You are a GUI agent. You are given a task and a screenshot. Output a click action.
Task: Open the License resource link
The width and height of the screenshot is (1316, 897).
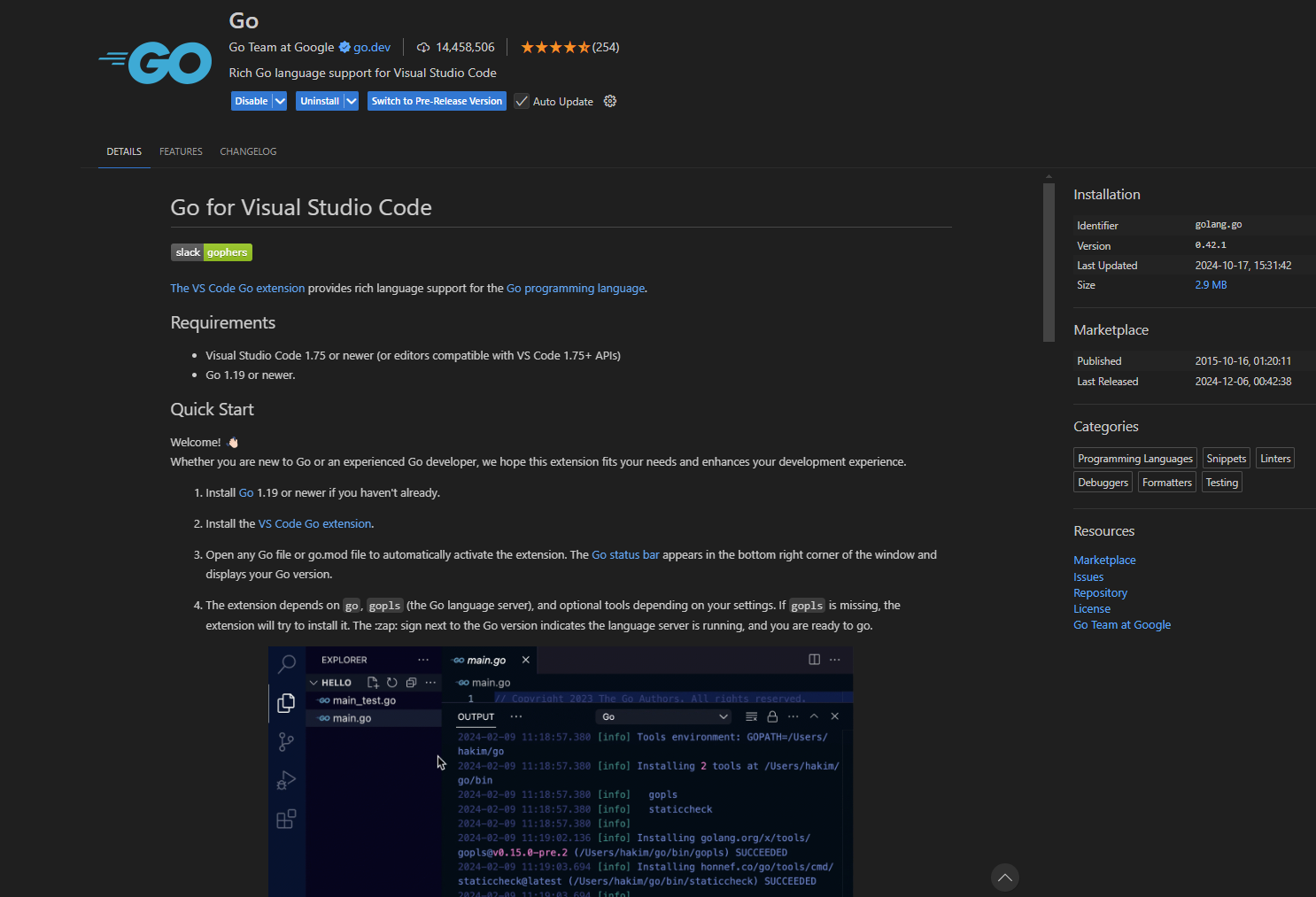pos(1092,608)
